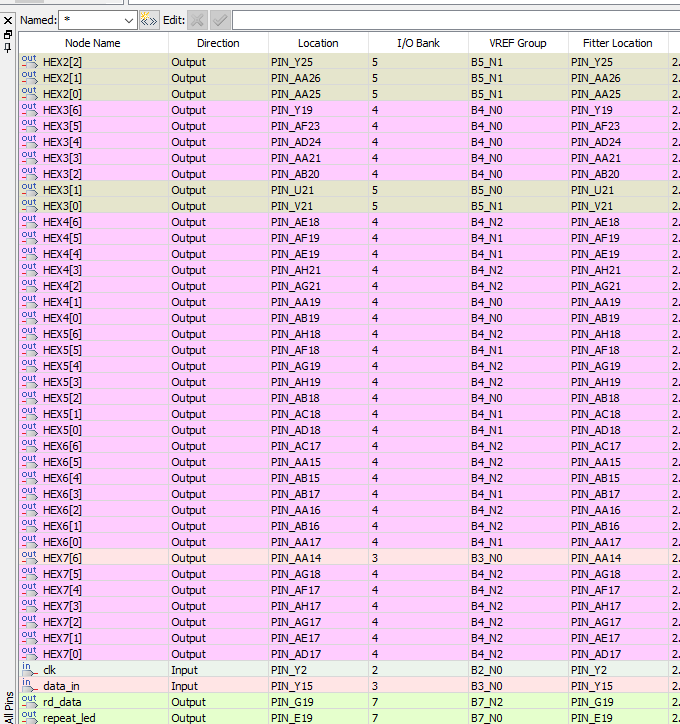The width and height of the screenshot is (680, 724).
Task: Click the output pin icon for HEX4[6]
Action: coord(30,222)
